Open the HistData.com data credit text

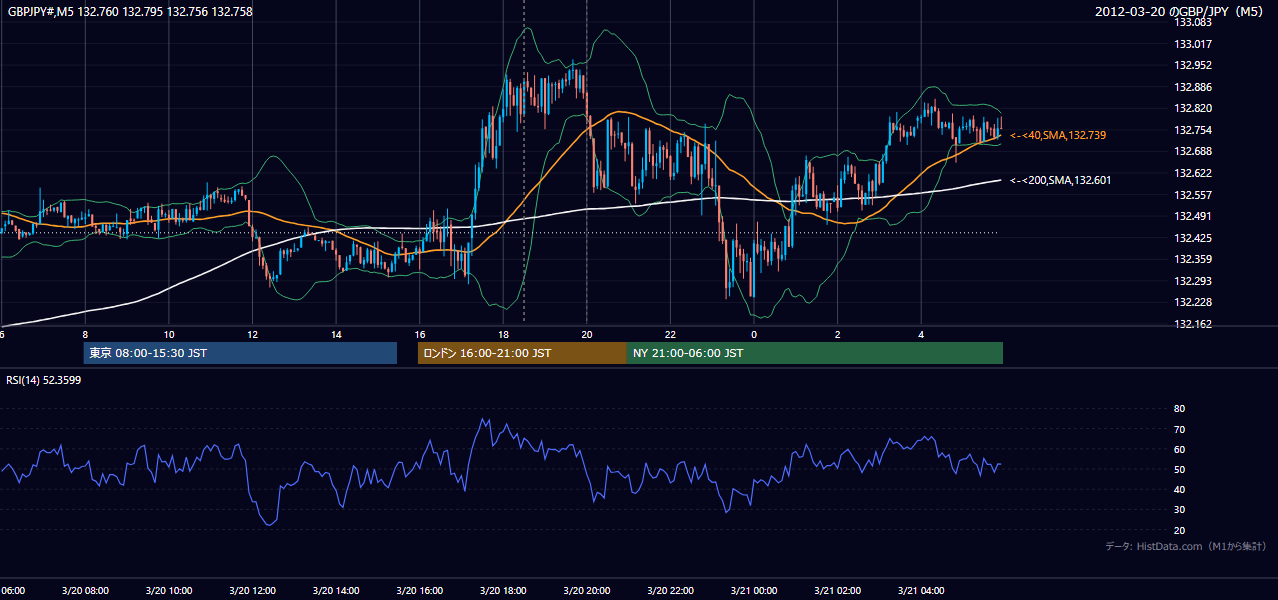[1186, 546]
